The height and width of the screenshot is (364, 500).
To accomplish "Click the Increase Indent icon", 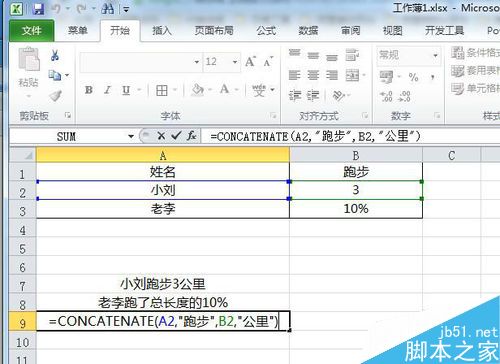I will [313, 96].
